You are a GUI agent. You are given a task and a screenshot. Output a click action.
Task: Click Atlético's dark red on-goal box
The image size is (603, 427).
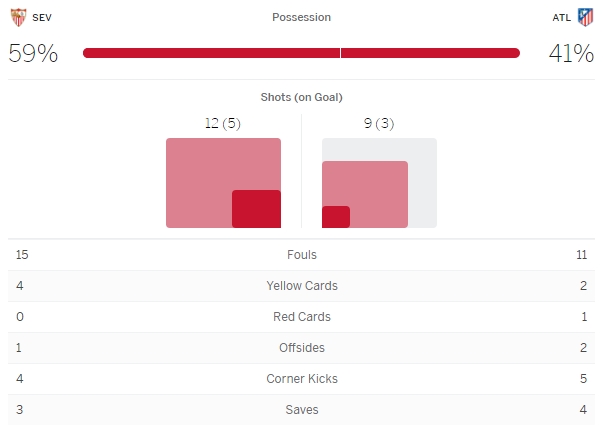coord(336,217)
